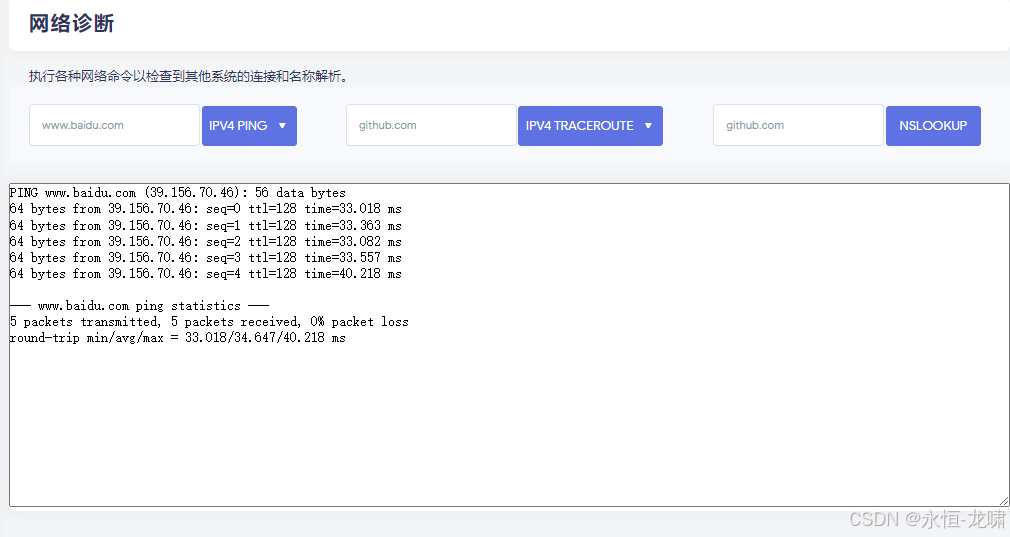Click the '5 packets transmitted' summary line

point(209,322)
